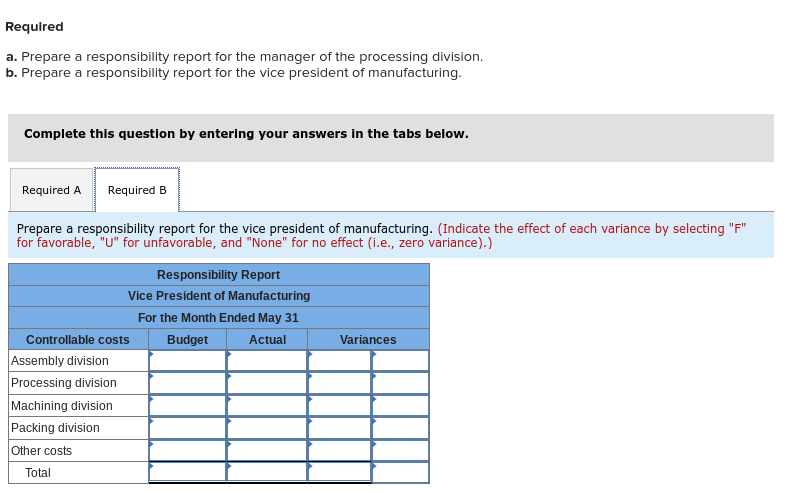Click Packing division variance amount cell
800x493 pixels.
339,428
